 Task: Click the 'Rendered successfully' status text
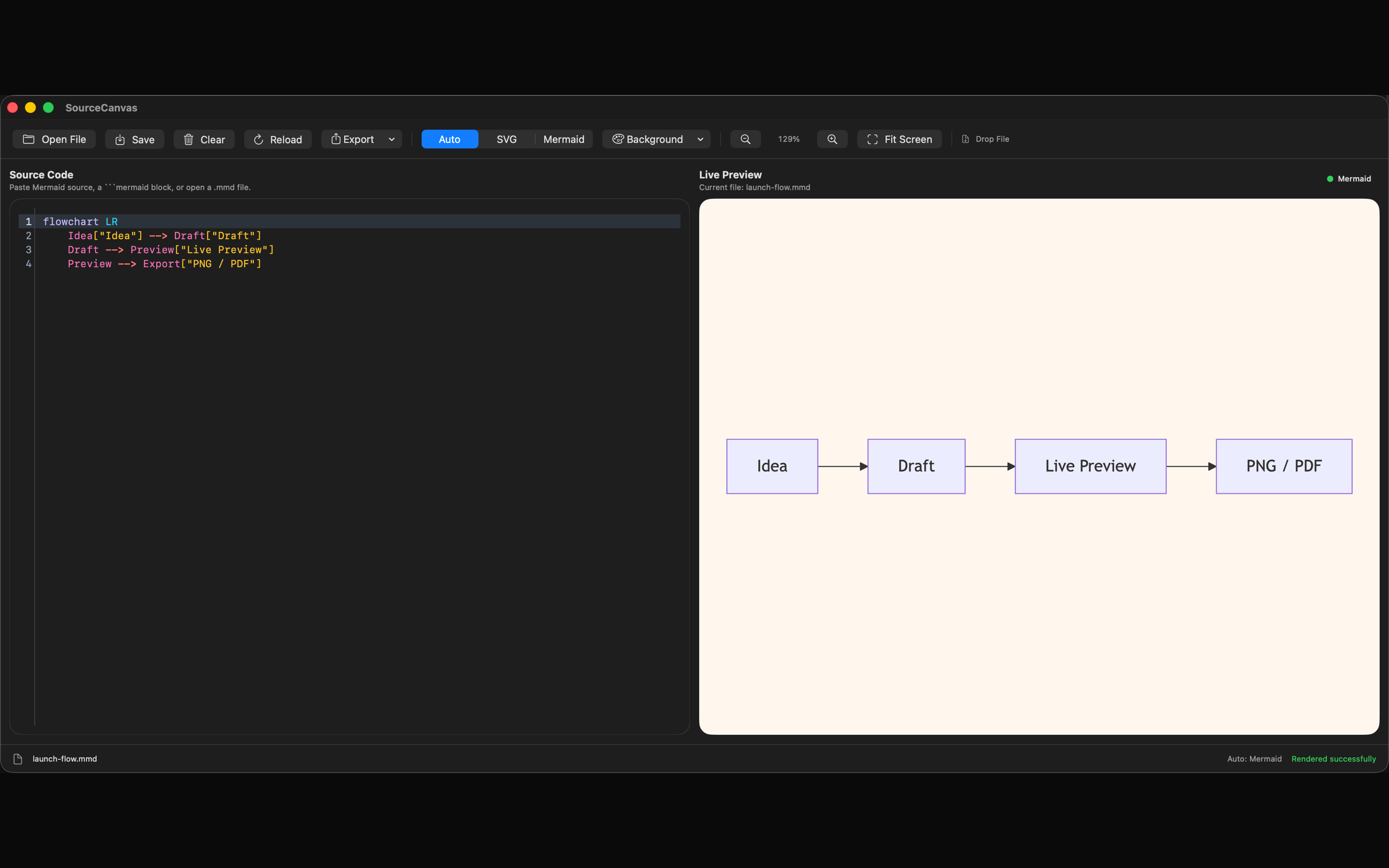tap(1334, 759)
